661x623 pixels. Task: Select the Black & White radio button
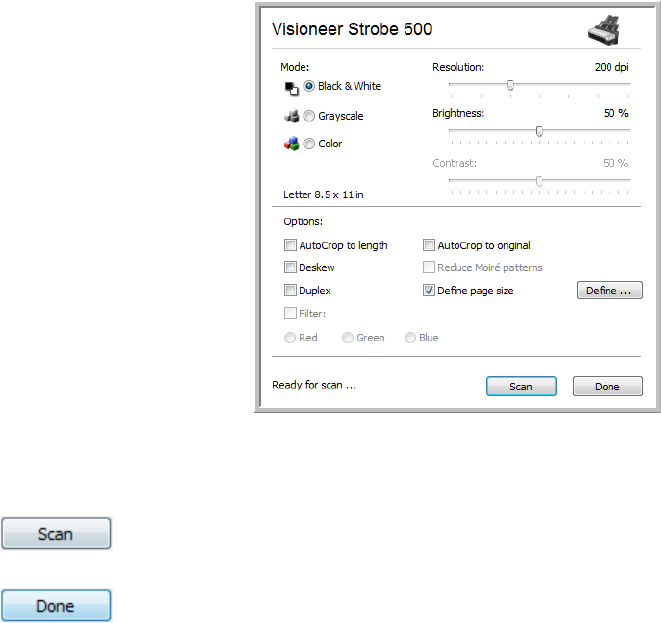pos(309,86)
